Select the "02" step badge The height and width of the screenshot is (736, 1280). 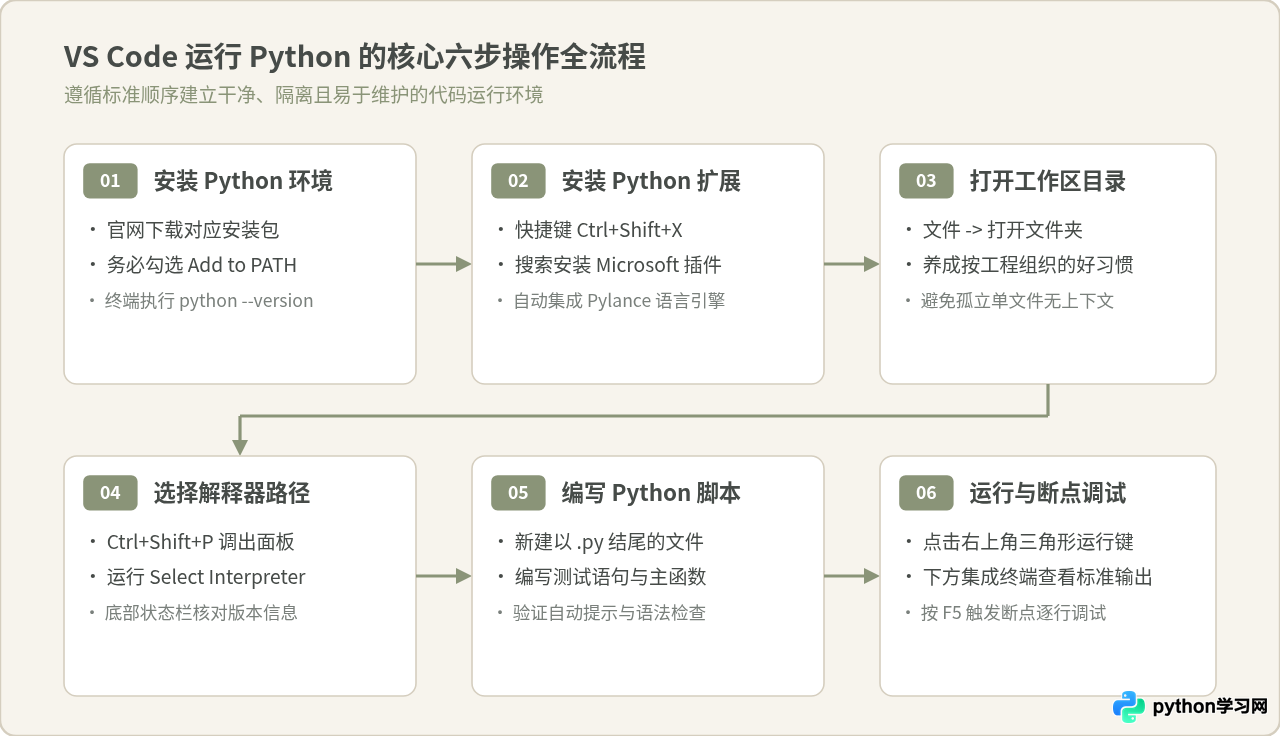click(x=518, y=181)
